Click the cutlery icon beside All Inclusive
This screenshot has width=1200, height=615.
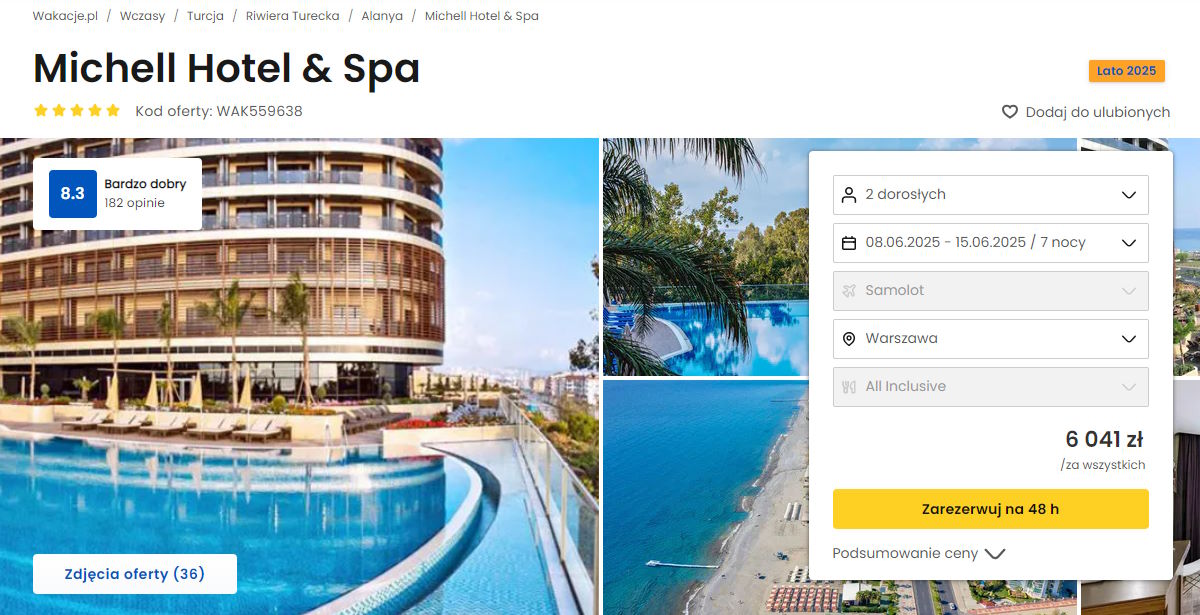click(849, 386)
